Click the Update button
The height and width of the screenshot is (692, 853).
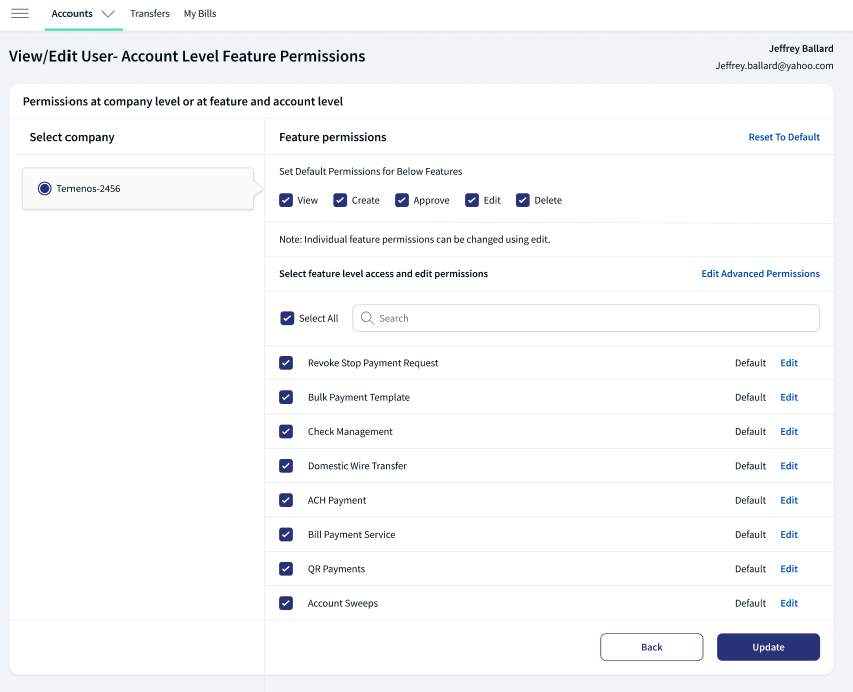click(x=768, y=647)
